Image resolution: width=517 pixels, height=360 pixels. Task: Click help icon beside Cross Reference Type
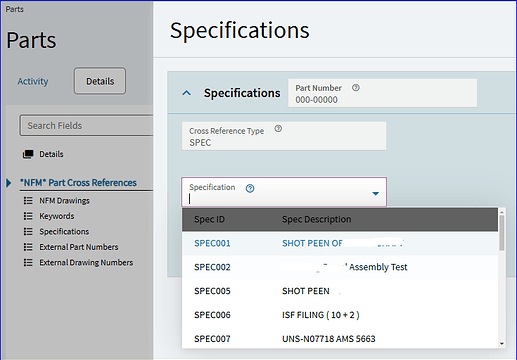(278, 129)
